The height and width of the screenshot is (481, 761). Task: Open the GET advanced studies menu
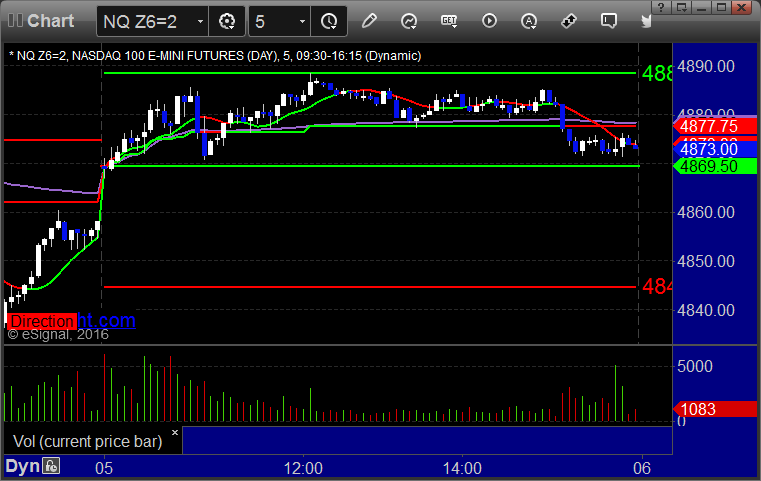click(x=449, y=21)
